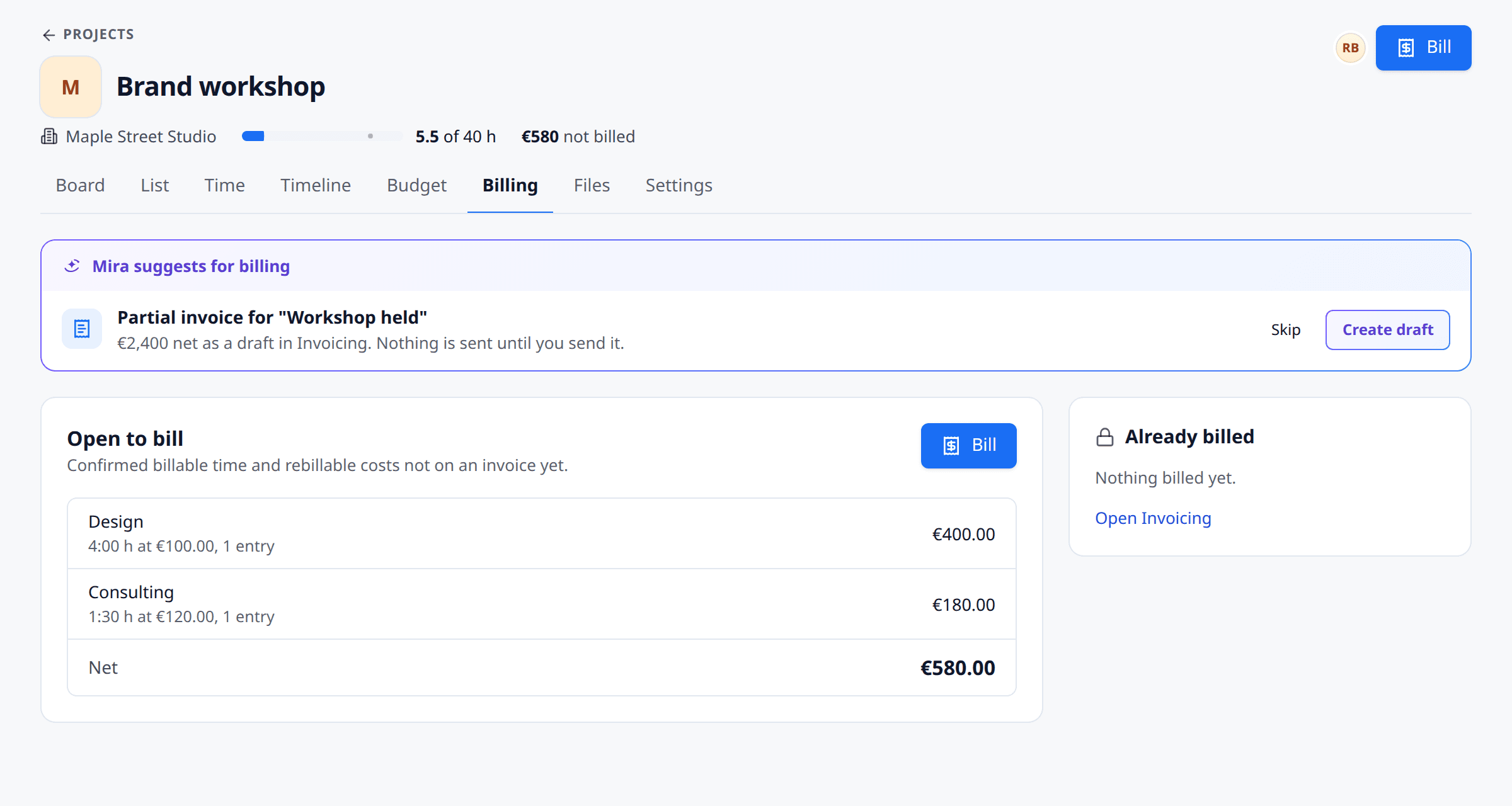The height and width of the screenshot is (806, 1512).
Task: Click Bill button in Open to bill card
Action: tap(968, 446)
